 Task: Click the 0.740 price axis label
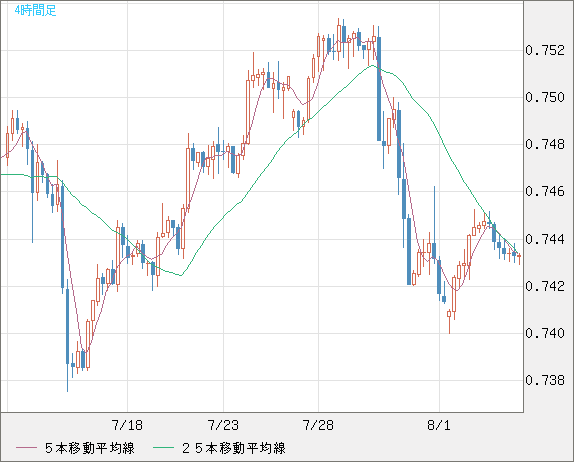point(545,333)
